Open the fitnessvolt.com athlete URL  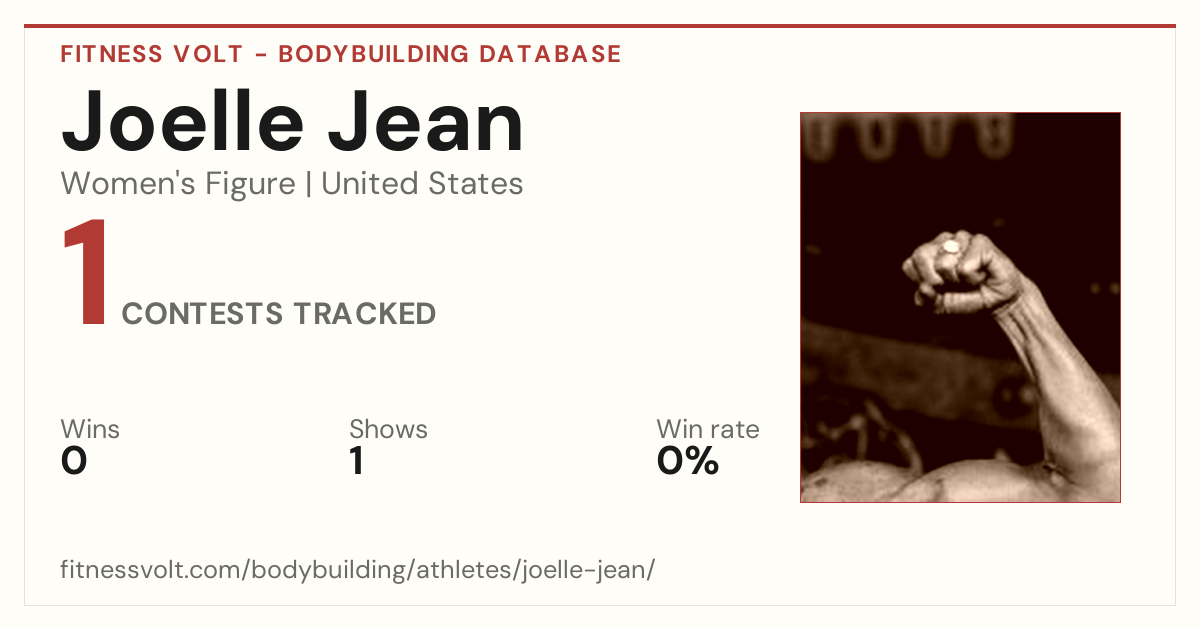[x=358, y=571]
